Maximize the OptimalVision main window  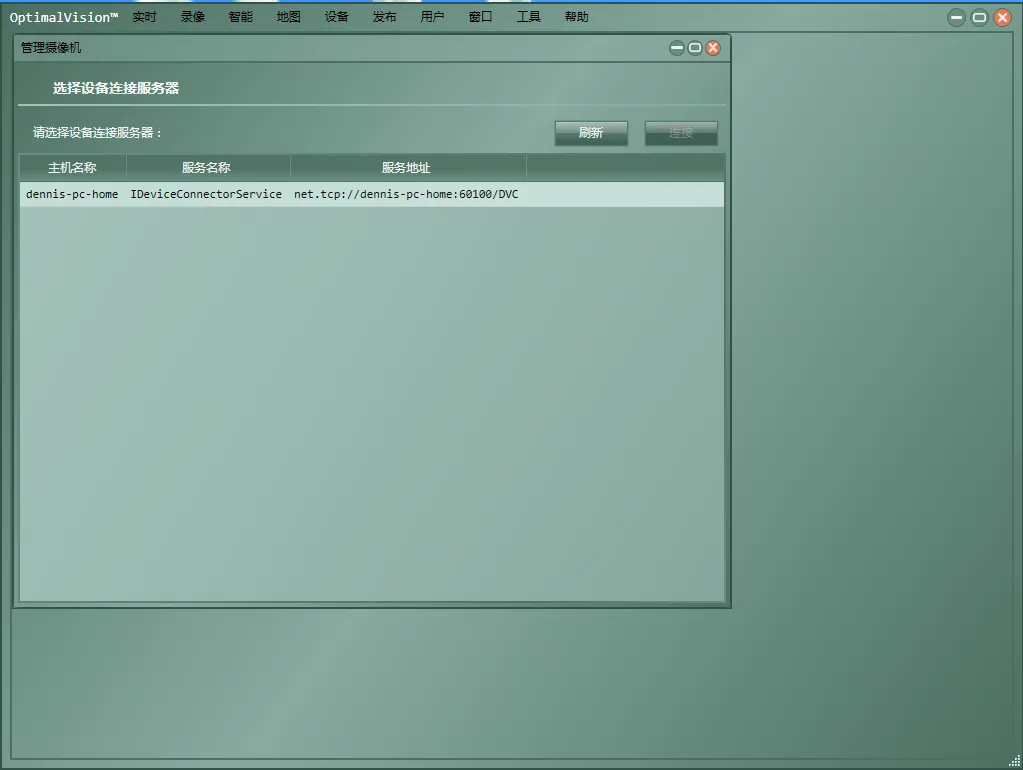tap(979, 18)
